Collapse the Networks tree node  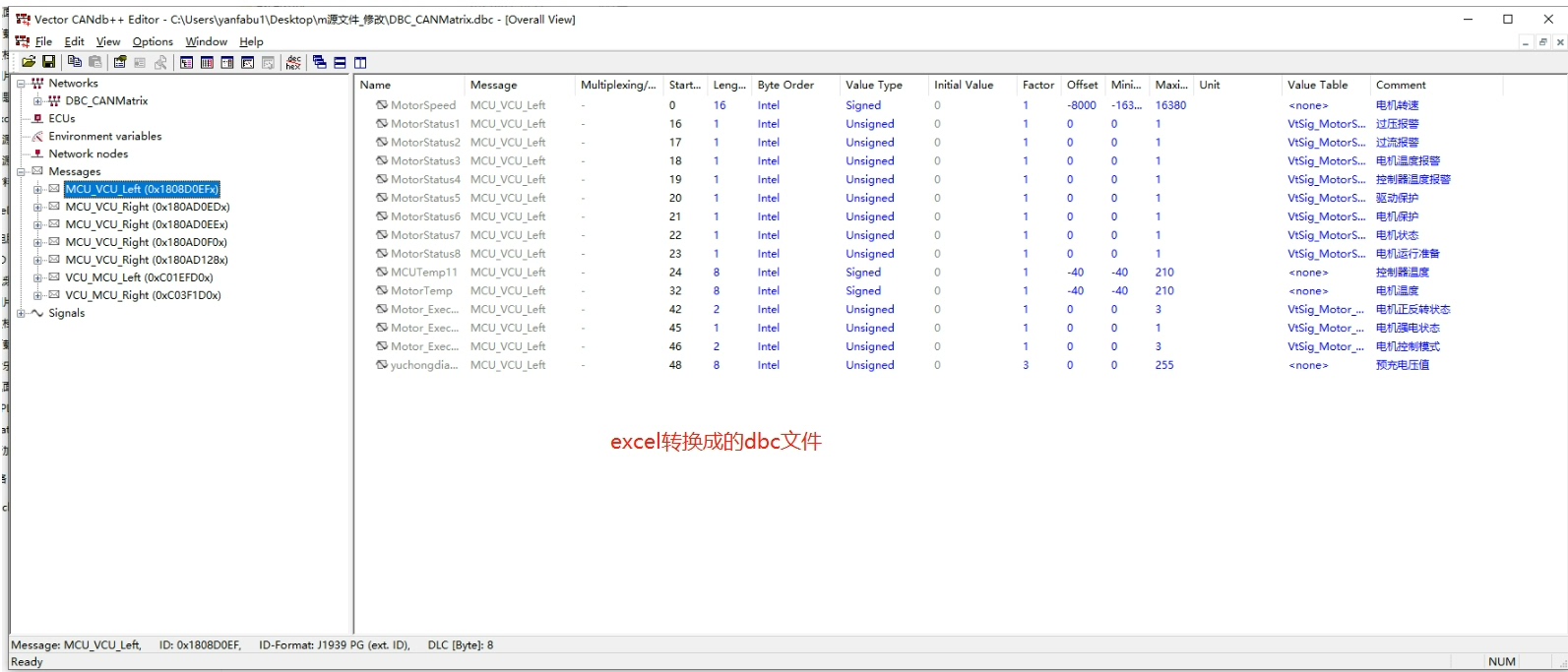click(x=21, y=83)
